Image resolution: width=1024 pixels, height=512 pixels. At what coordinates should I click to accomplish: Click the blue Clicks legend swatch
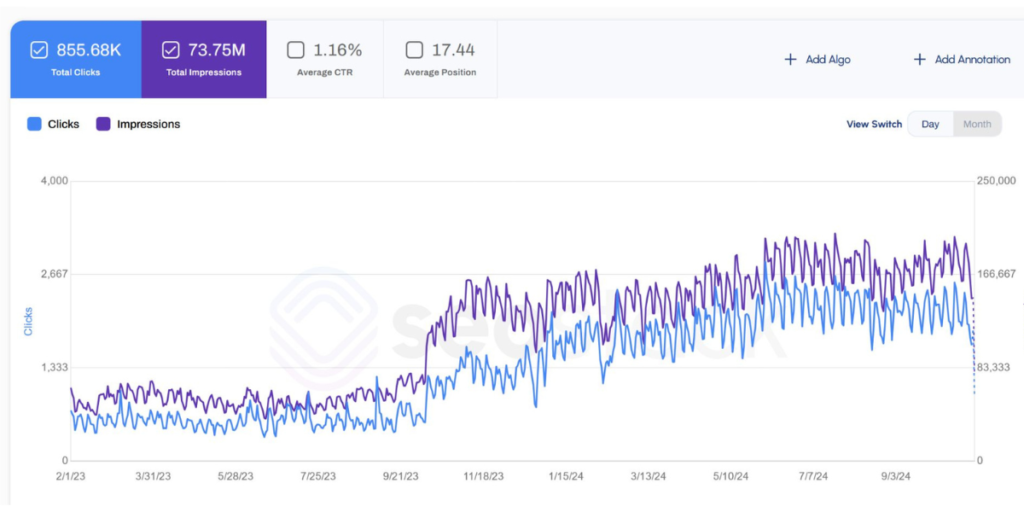click(x=34, y=124)
